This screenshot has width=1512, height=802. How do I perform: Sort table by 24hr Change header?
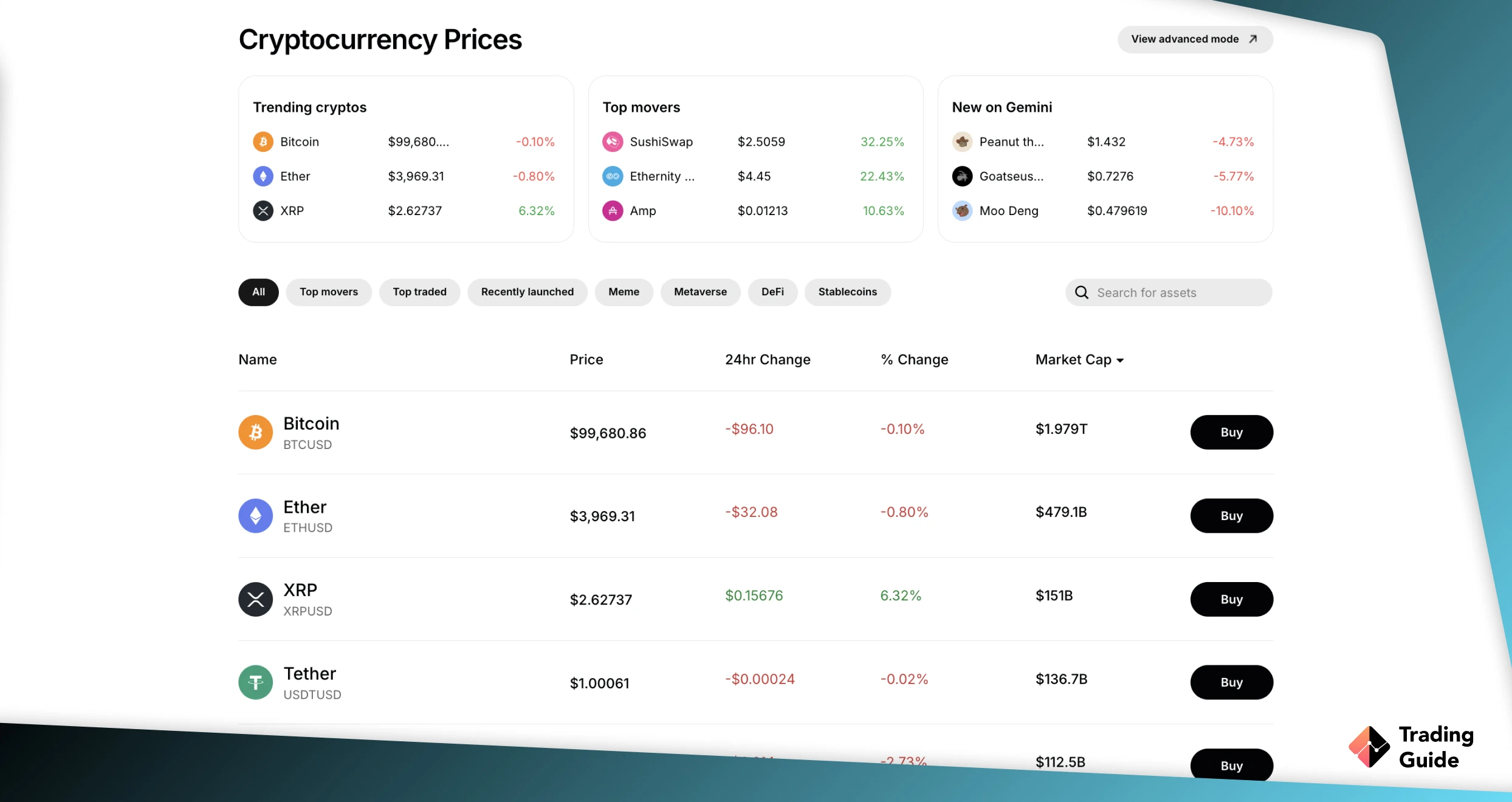point(768,360)
